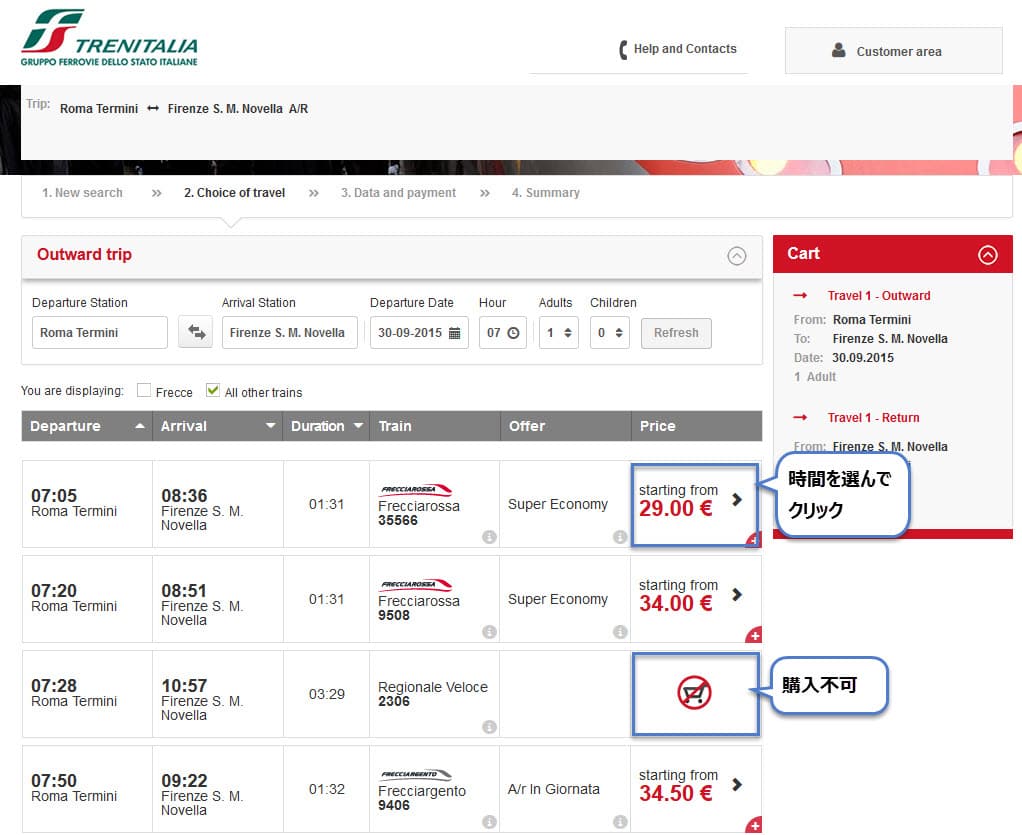
Task: Click the red arrow next to Travel 1 - Outward
Action: click(800, 295)
